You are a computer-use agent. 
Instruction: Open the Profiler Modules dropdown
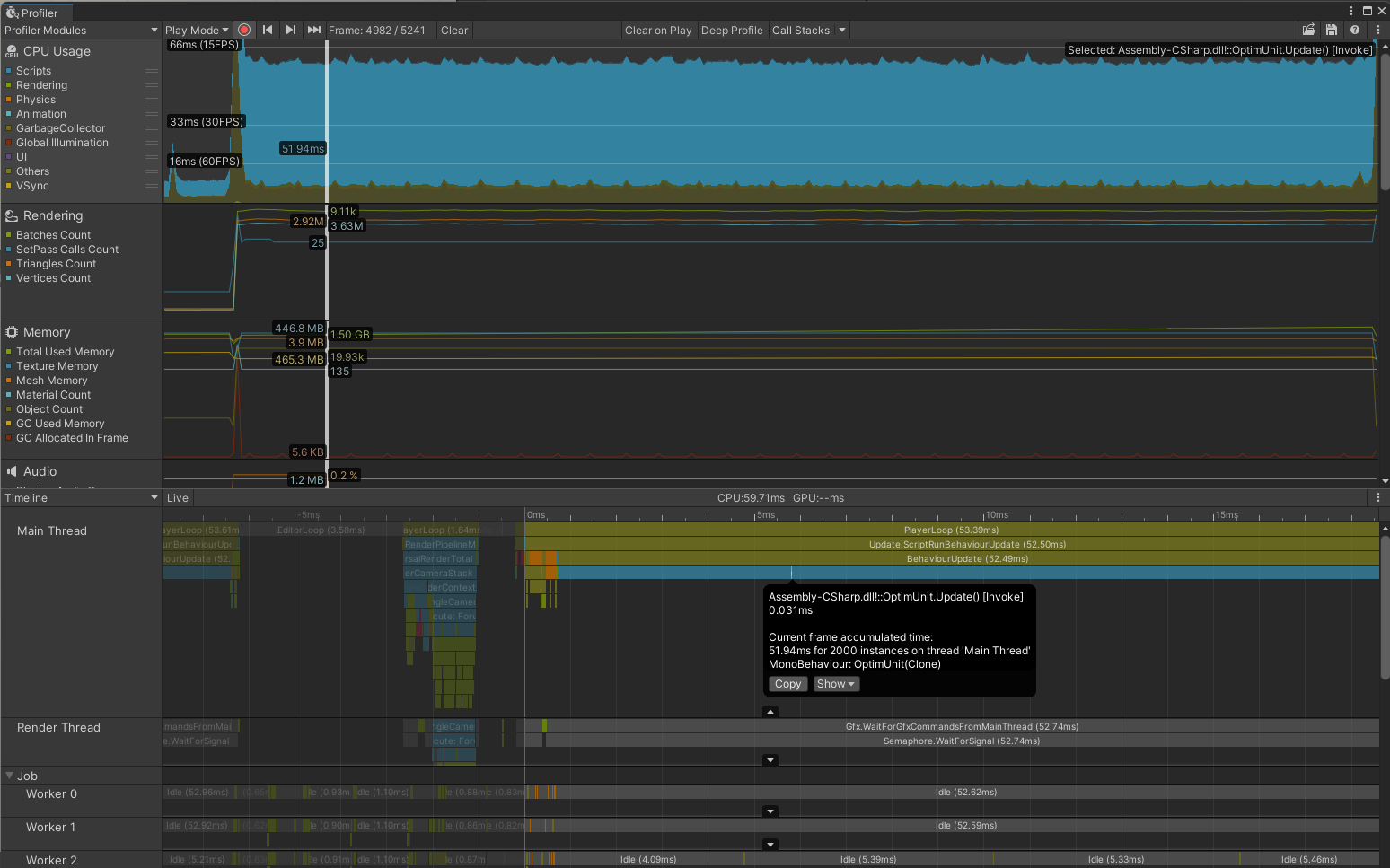(x=81, y=30)
